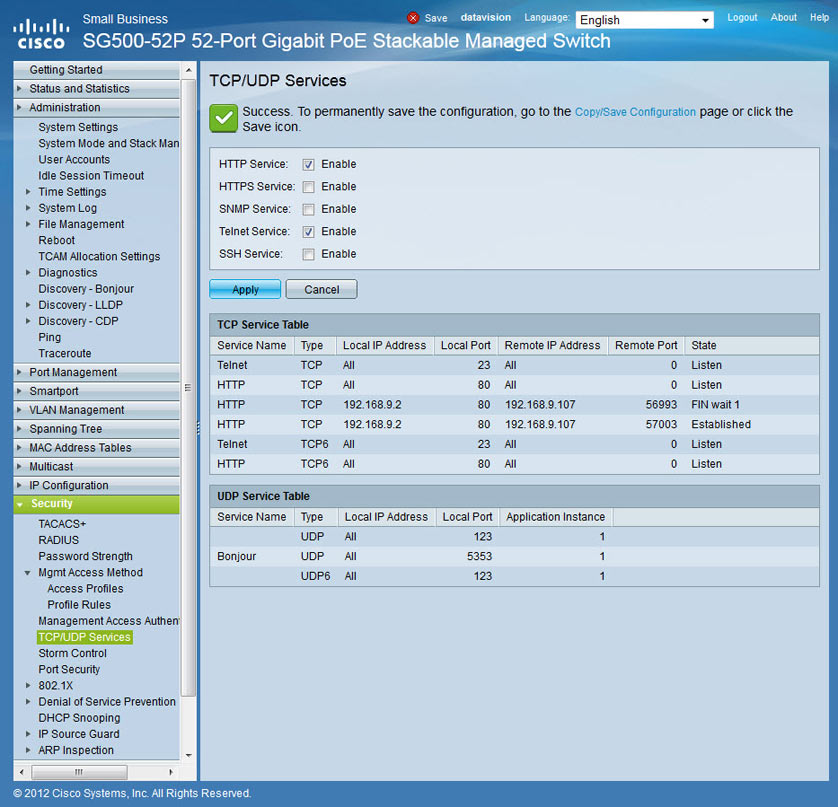Open System Settings page
838x807 pixels.
coord(78,127)
